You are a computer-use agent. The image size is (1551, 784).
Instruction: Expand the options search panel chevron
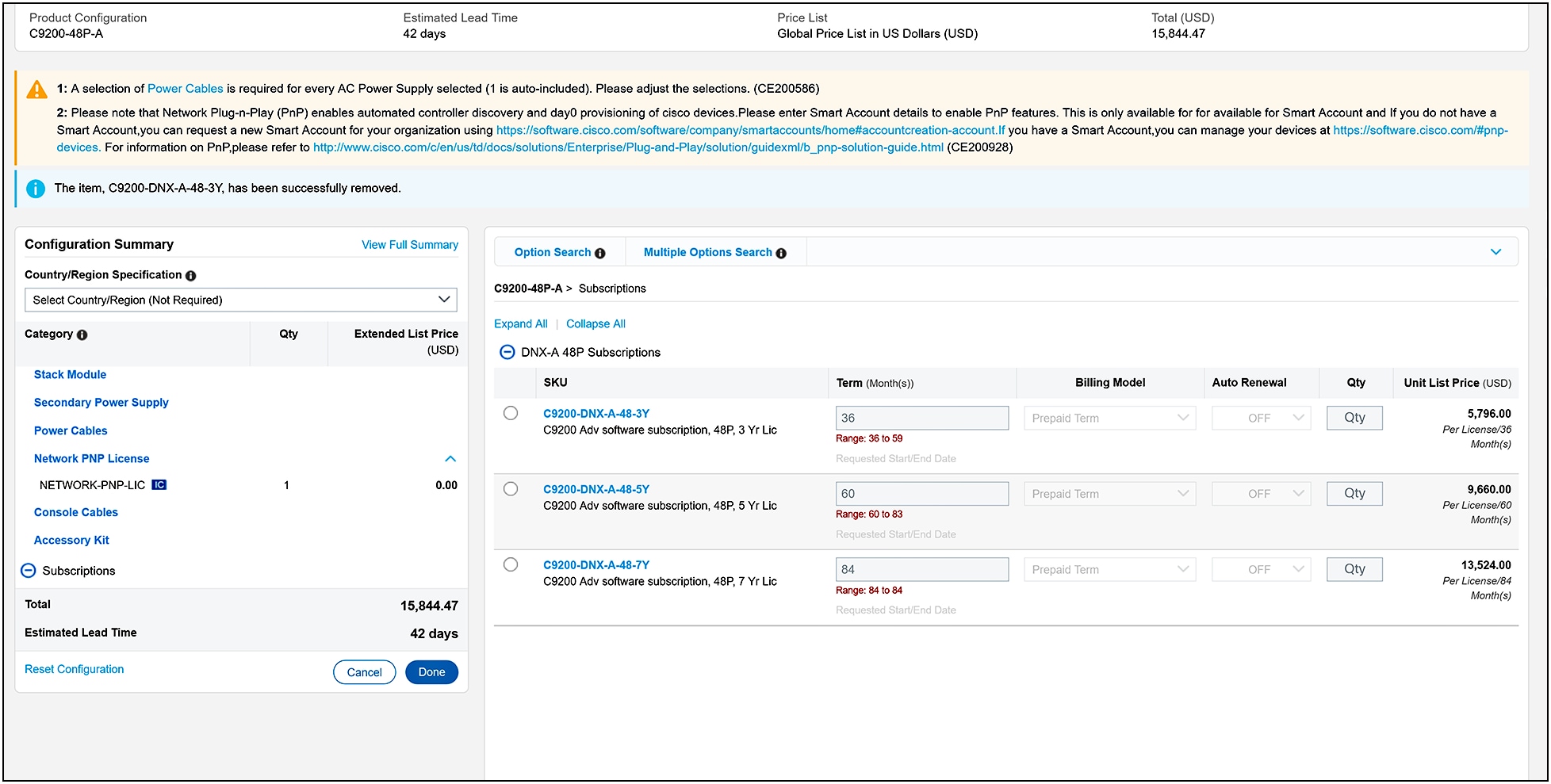pos(1495,252)
